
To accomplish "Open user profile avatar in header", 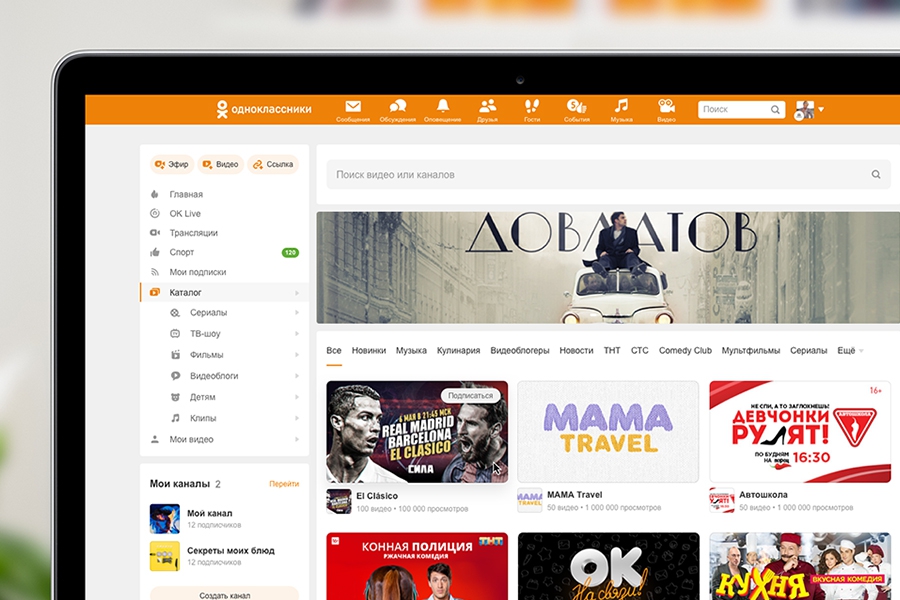I will [x=804, y=109].
